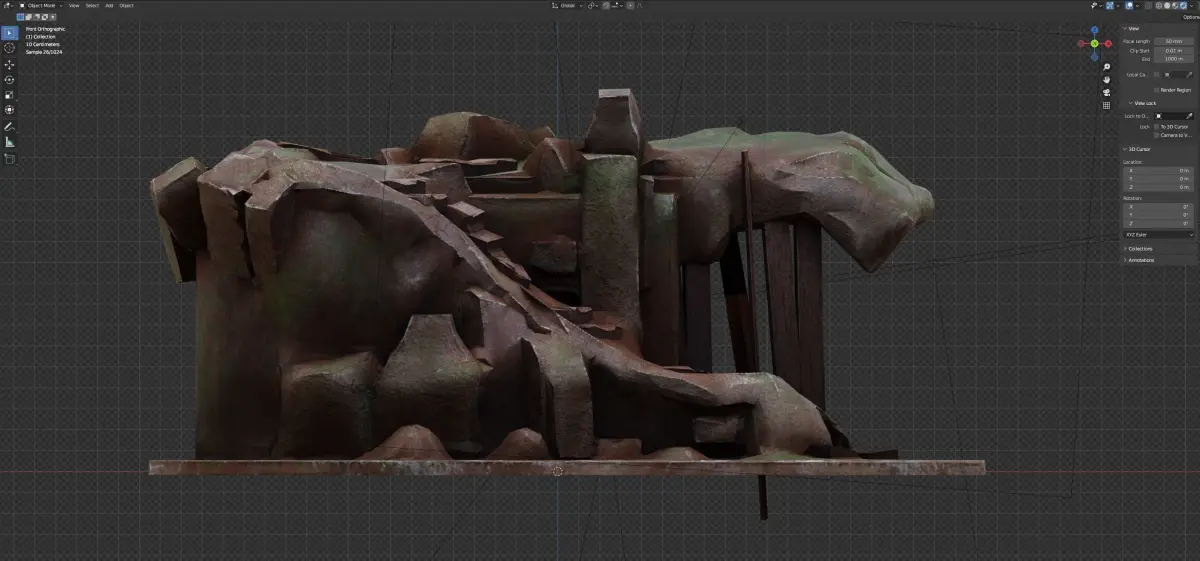Enable Lock Camera to View checkbox
Screen dimensions: 1200x561
(x=1156, y=135)
